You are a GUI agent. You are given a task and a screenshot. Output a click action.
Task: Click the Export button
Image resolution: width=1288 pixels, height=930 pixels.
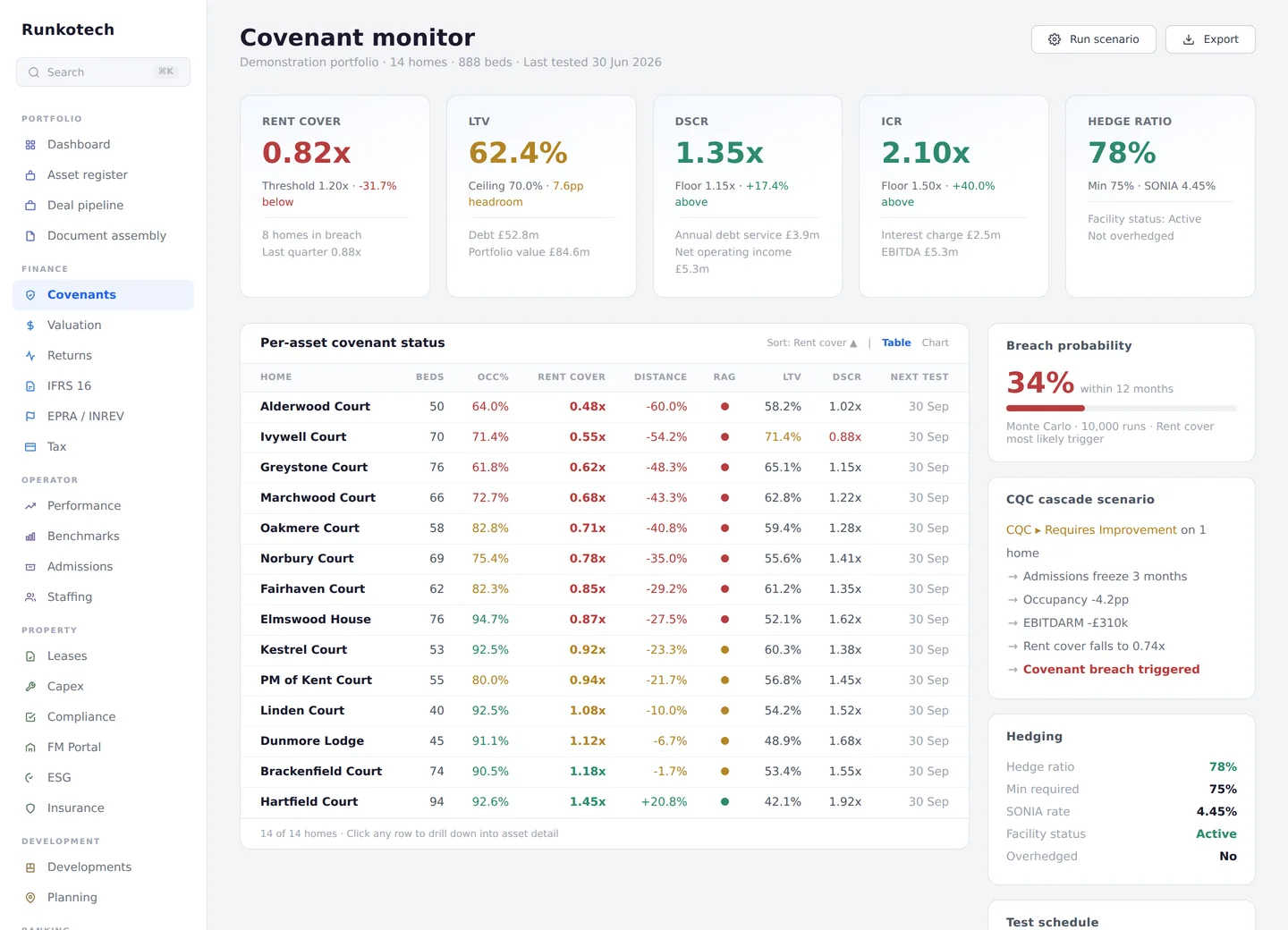click(x=1210, y=39)
